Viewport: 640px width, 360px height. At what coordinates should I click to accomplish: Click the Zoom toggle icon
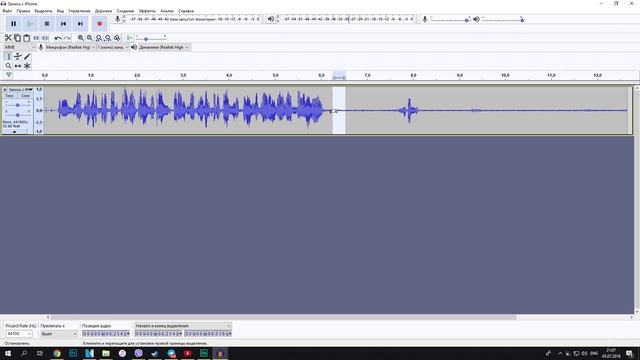click(x=117, y=38)
